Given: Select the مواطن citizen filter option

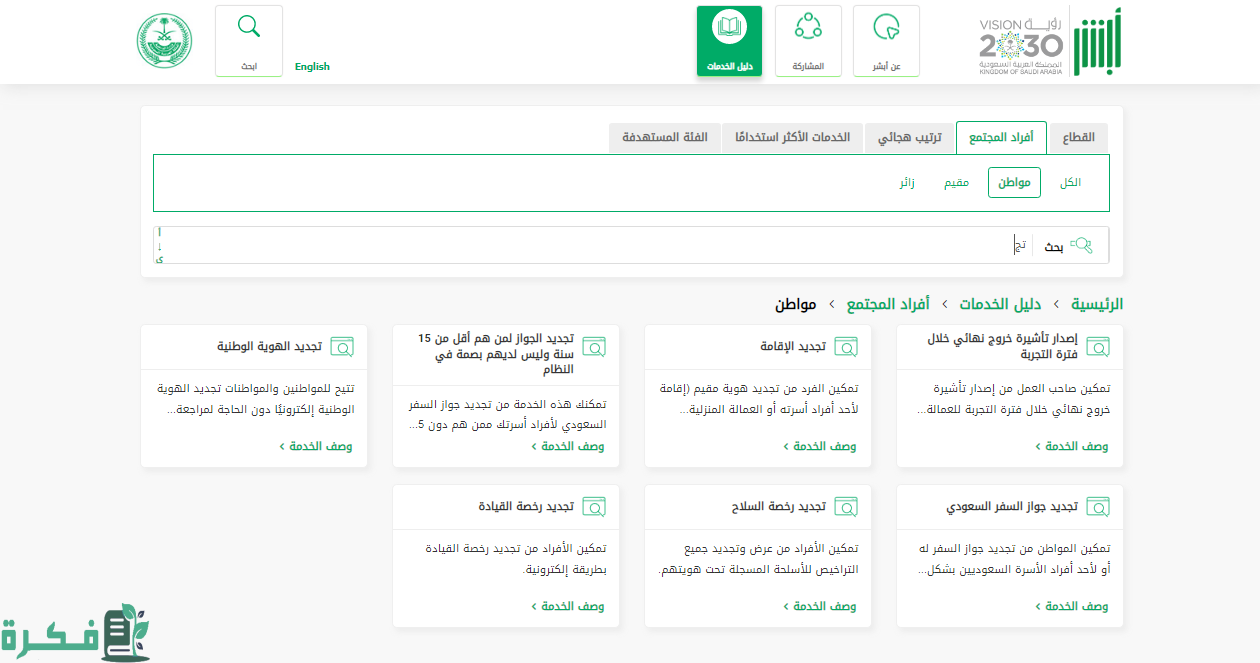Looking at the screenshot, I should pyautogui.click(x=1014, y=183).
